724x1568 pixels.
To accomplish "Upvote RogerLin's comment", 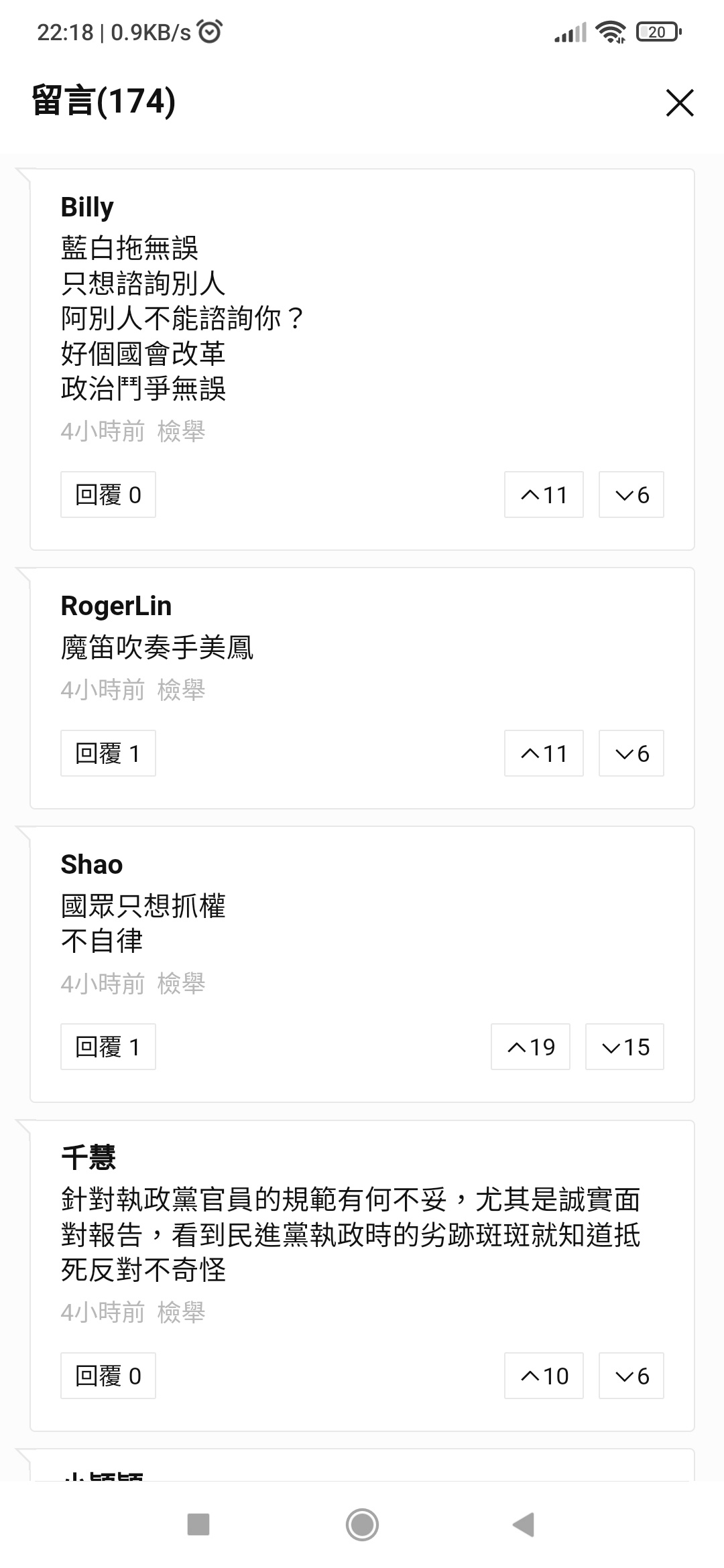I will (544, 753).
